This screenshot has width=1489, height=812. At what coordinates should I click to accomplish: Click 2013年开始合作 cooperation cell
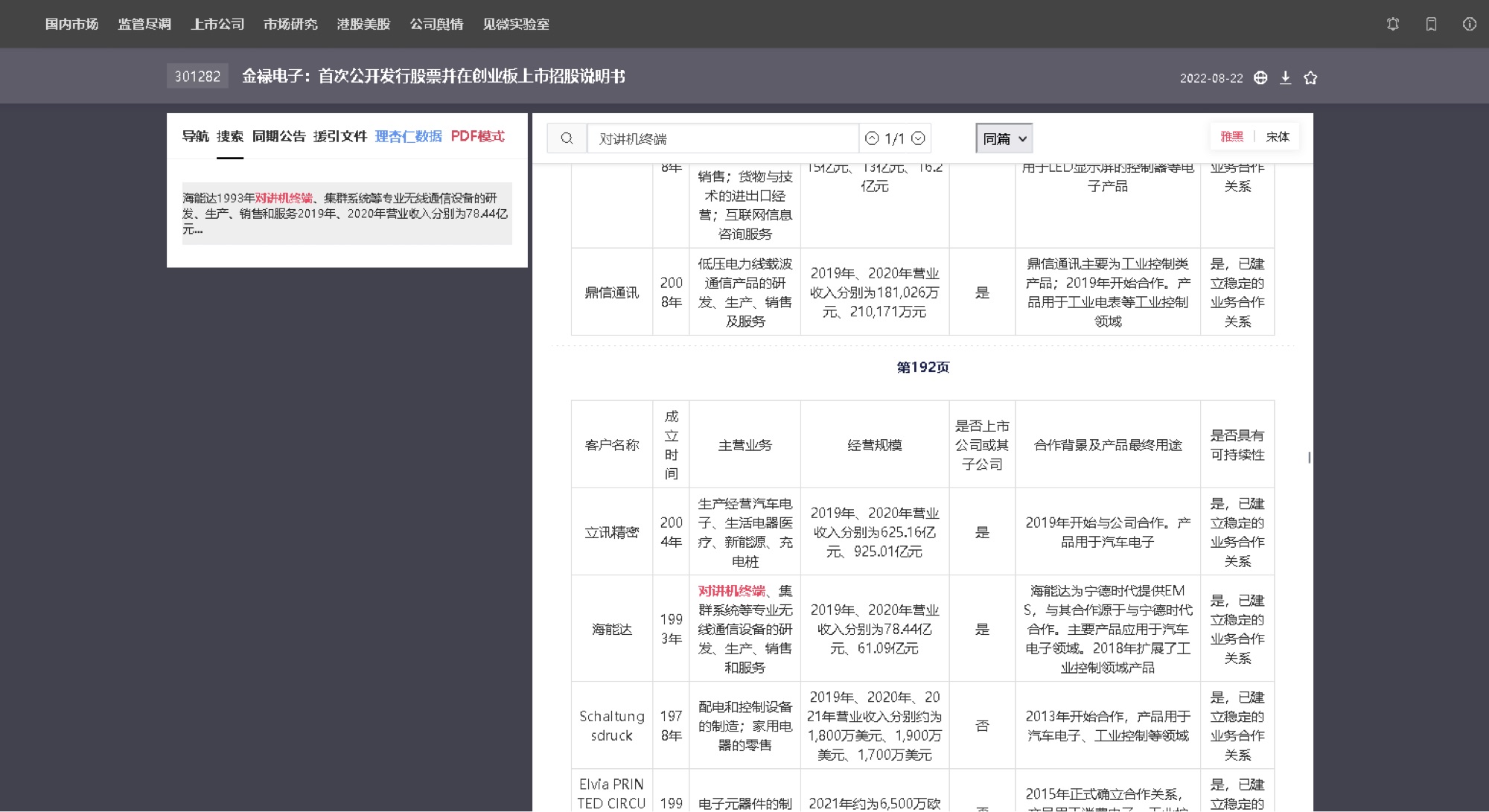(1108, 726)
